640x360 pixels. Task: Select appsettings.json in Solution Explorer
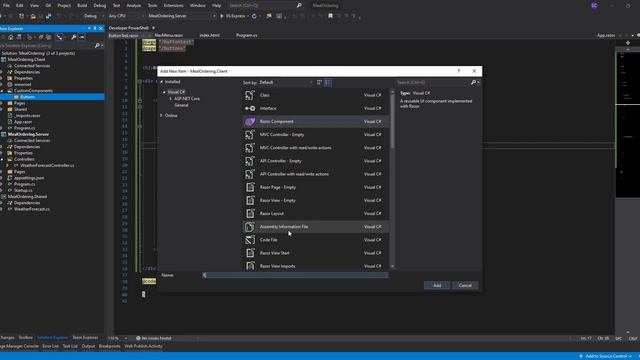(x=29, y=178)
